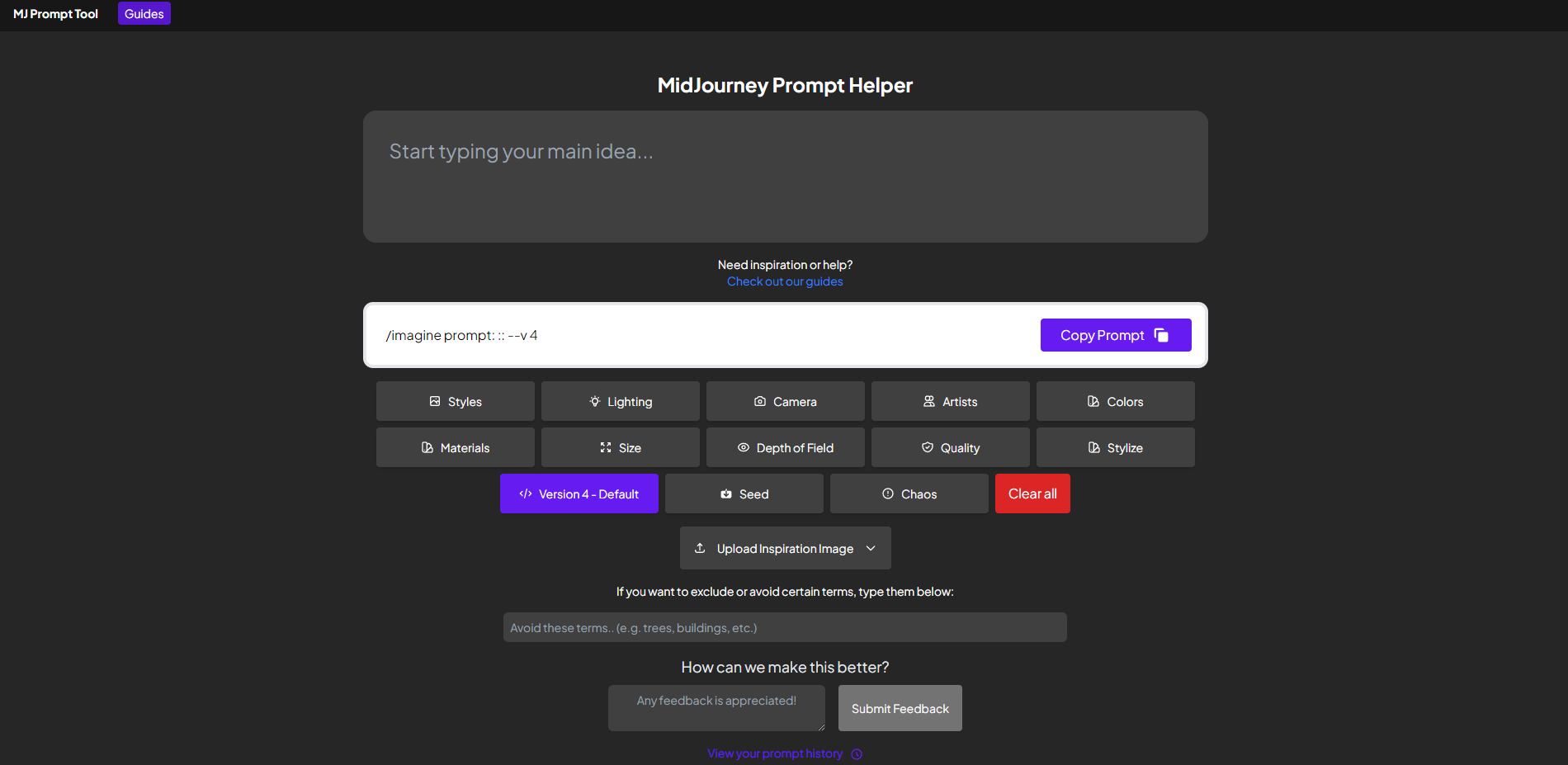This screenshot has height=765, width=1568.
Task: Click the copy icon on Copy Prompt
Action: [1161, 335]
